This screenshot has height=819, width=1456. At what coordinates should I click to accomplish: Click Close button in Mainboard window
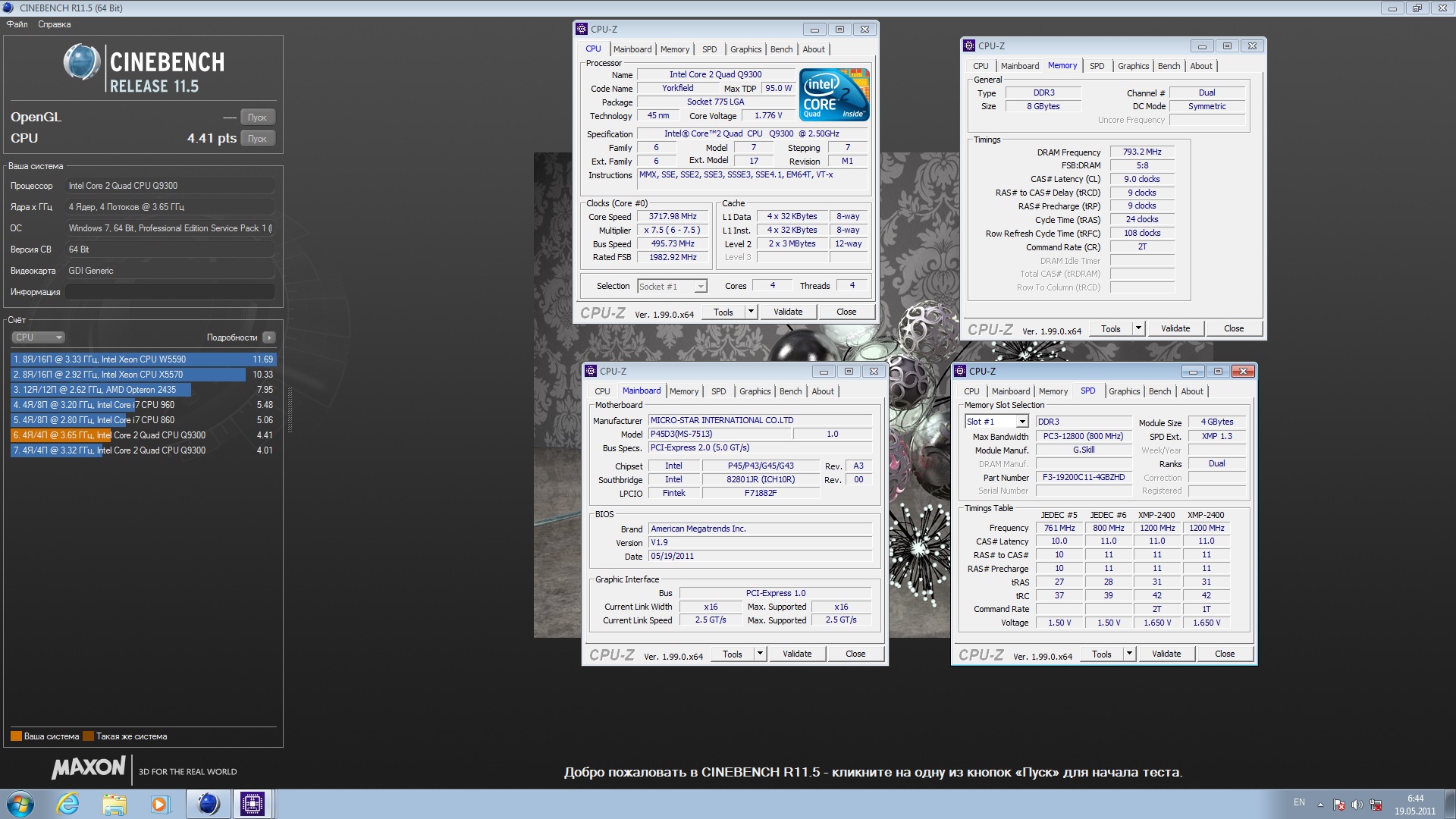(855, 654)
